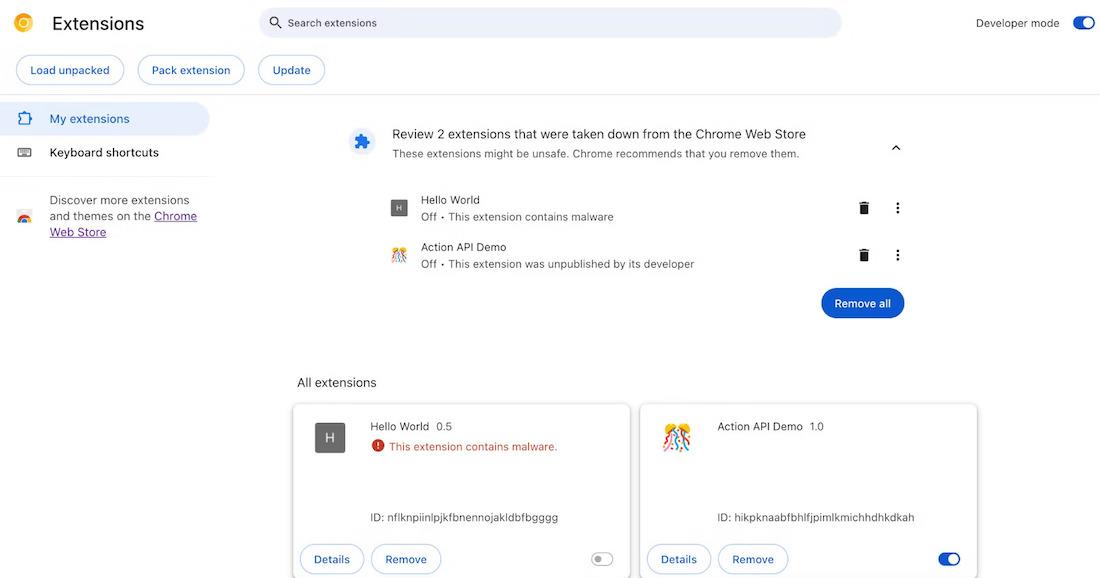Select My extensions in the sidebar
The height and width of the screenshot is (578, 1100).
pyautogui.click(x=90, y=117)
